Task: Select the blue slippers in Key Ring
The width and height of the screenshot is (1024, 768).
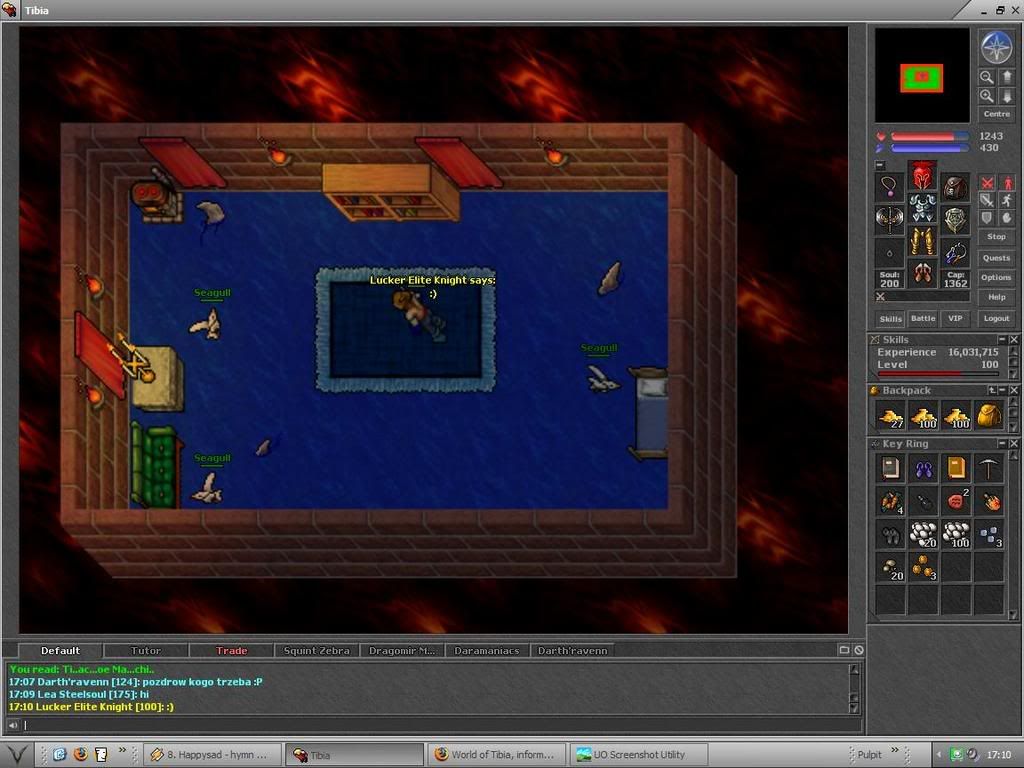Action: [923, 469]
